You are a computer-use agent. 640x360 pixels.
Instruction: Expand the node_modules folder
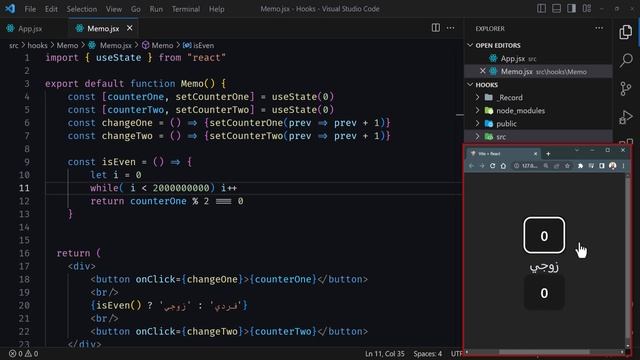point(477,111)
